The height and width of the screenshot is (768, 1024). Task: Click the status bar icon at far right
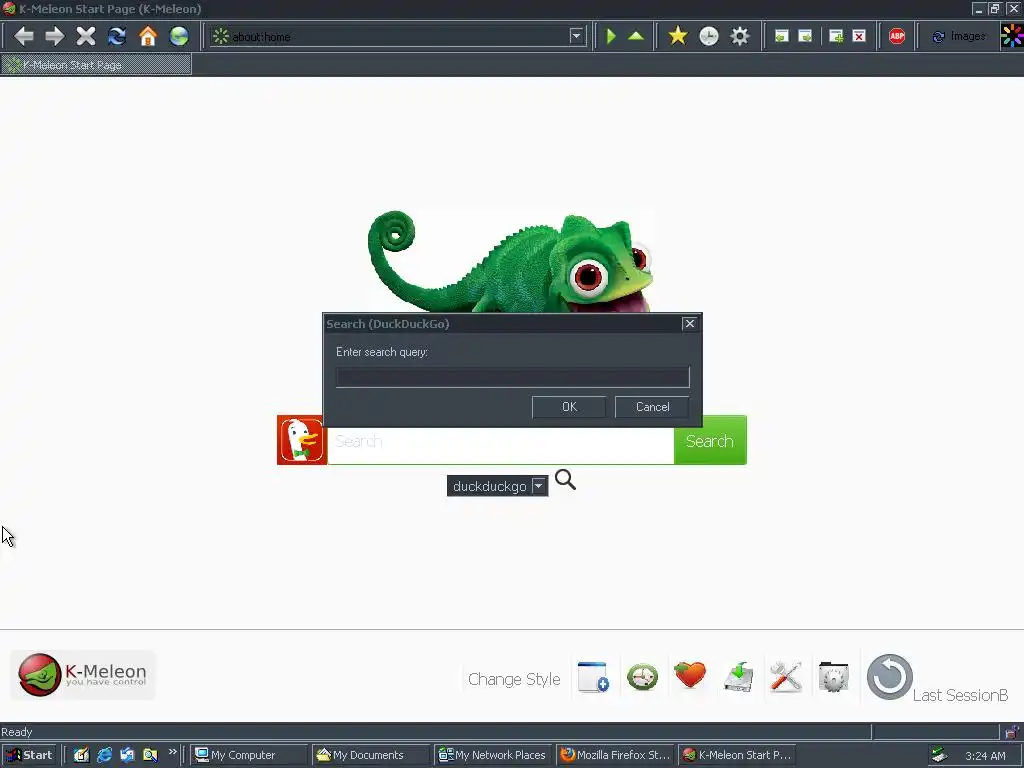[x=1011, y=732]
